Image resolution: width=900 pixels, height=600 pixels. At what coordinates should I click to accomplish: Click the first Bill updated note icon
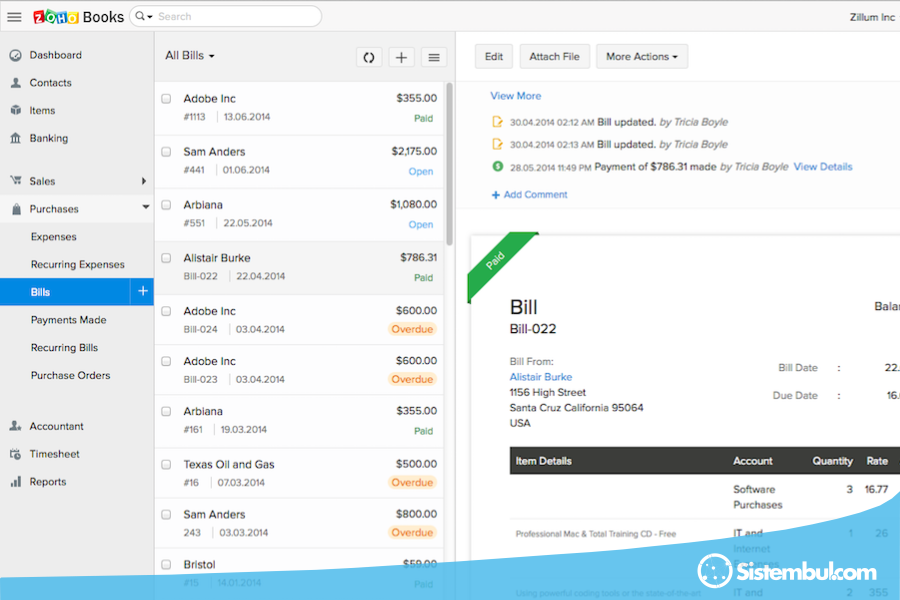pos(497,122)
